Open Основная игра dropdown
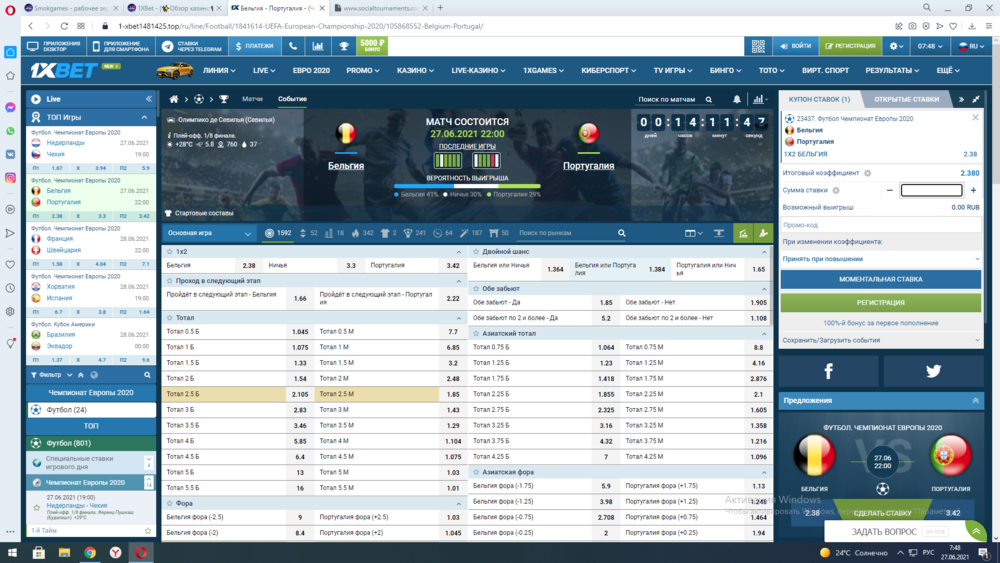 point(209,233)
